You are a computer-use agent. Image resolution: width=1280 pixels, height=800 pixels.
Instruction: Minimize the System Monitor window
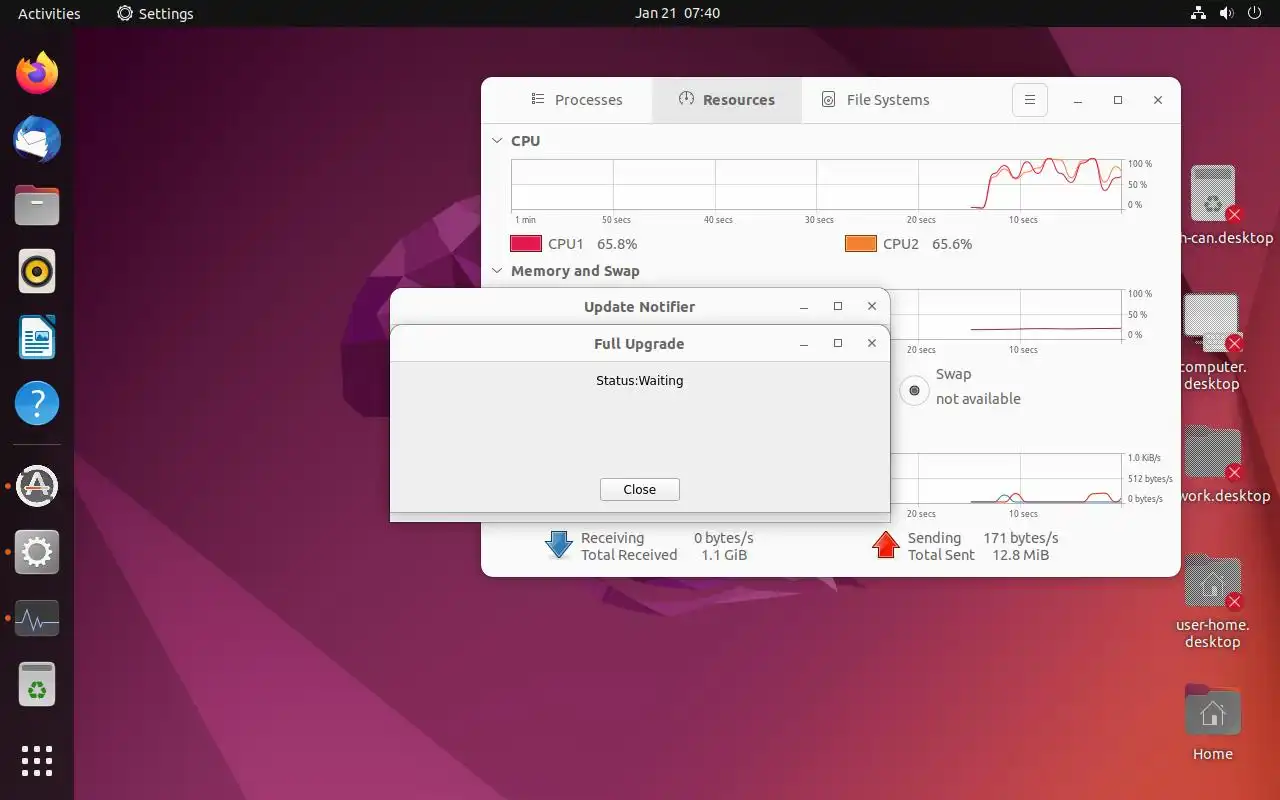1078,100
